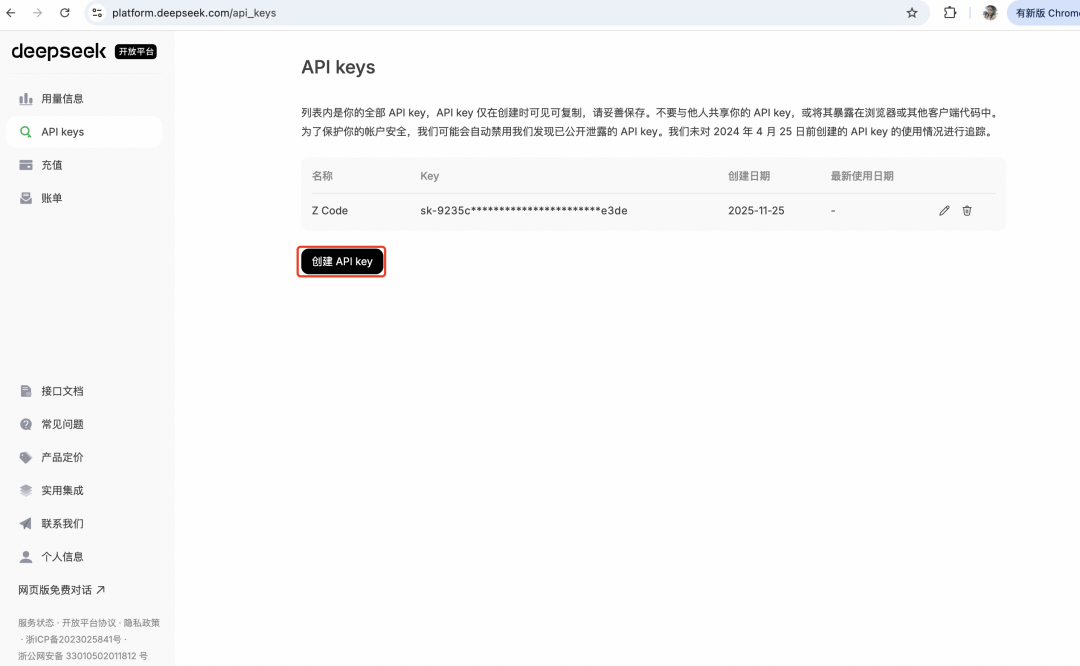This screenshot has height=666, width=1080.
Task: Open 实用集成 in the sidebar
Action: click(x=84, y=490)
